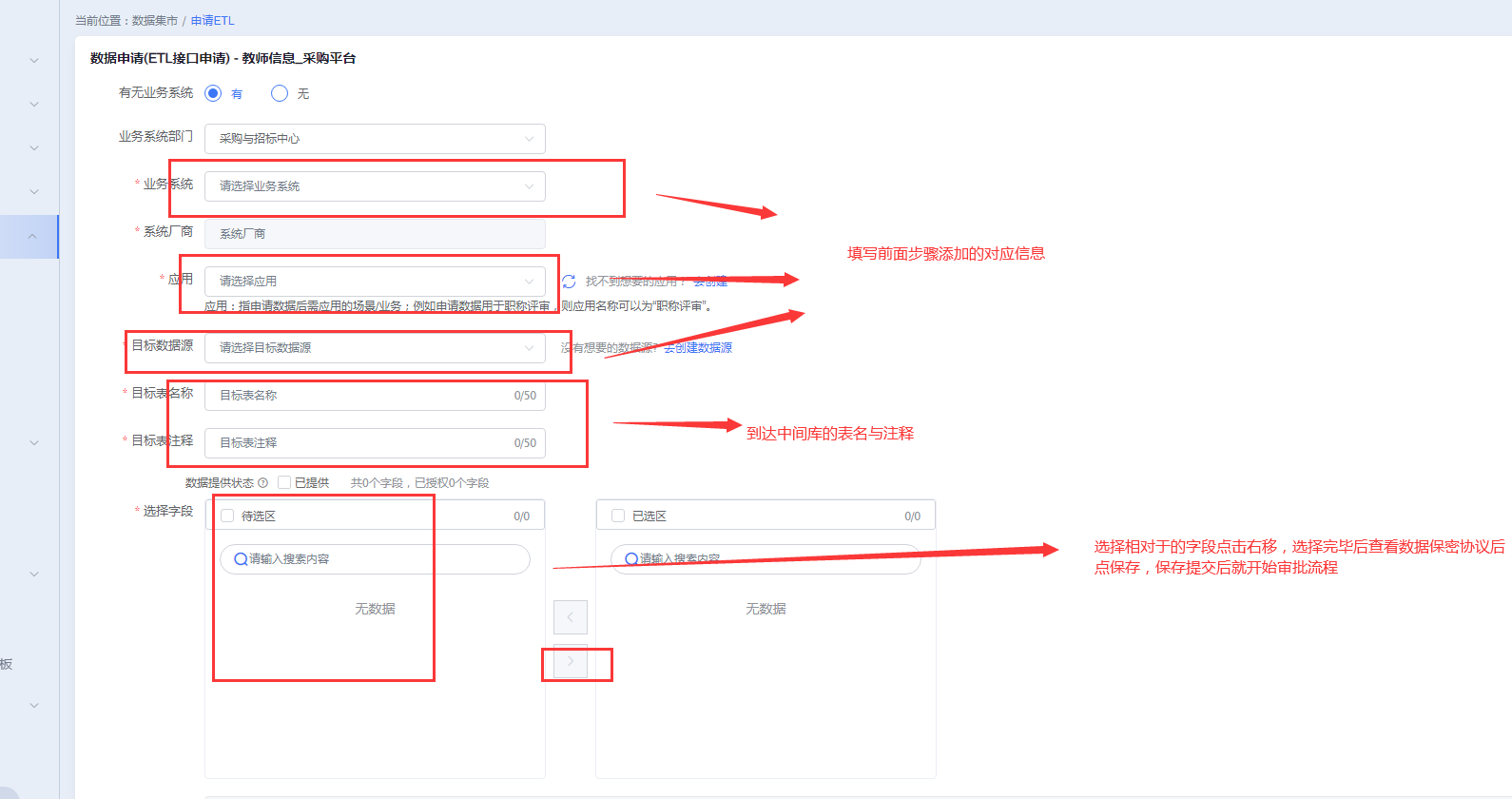
Task: Open the 请选择目标数据源 dropdown
Action: (375, 348)
